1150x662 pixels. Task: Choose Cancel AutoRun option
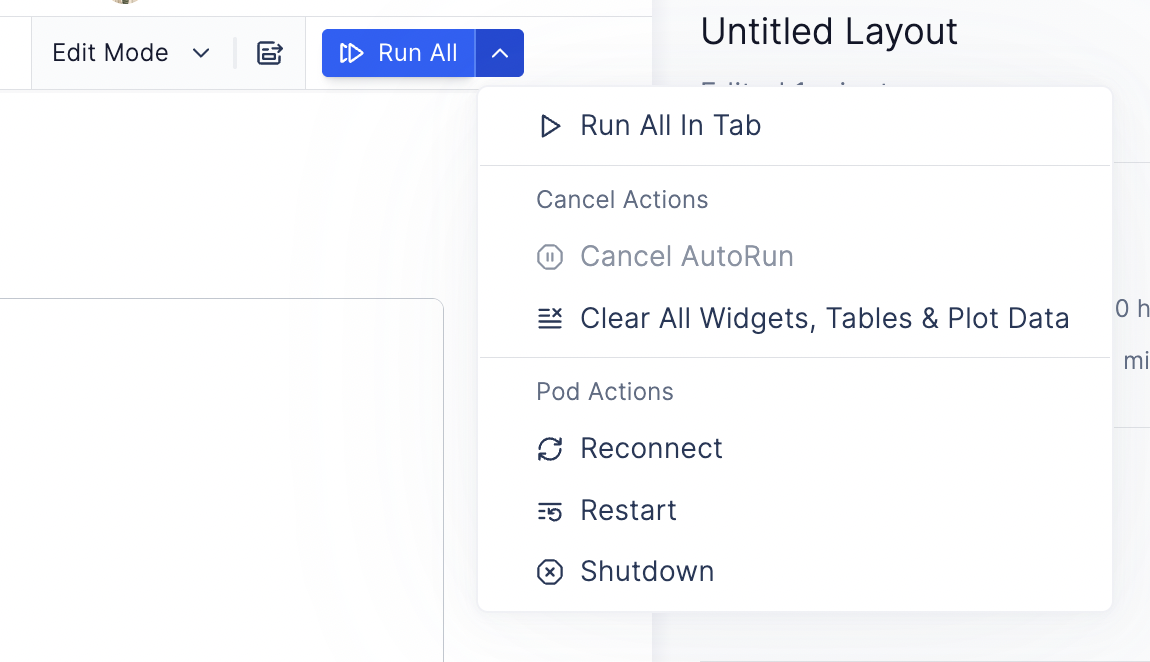click(x=795, y=257)
